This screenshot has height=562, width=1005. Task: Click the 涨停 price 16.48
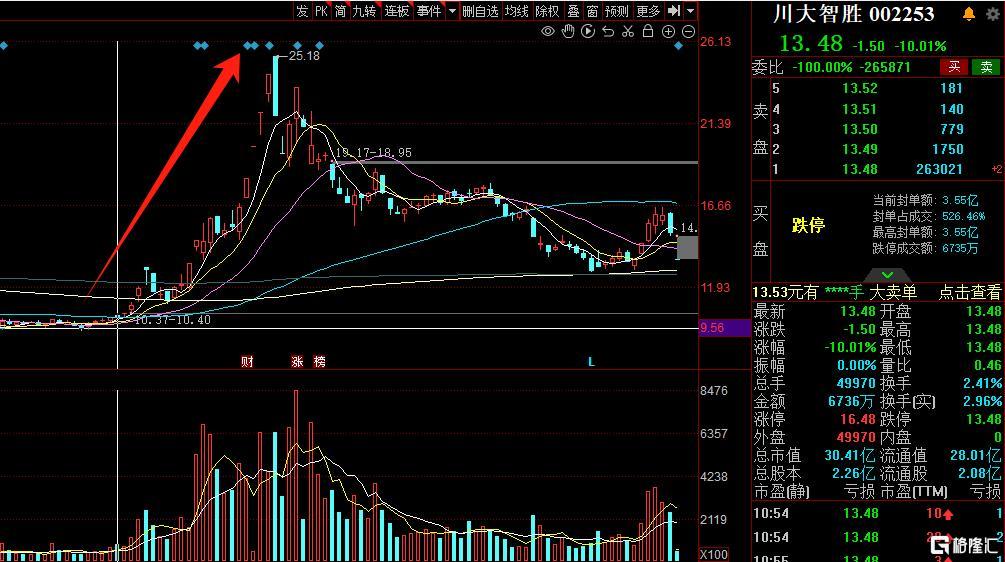[858, 419]
